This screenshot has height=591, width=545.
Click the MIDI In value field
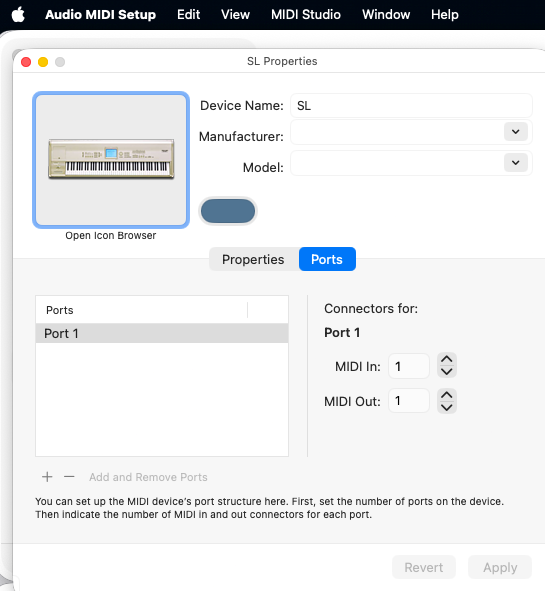click(x=409, y=366)
